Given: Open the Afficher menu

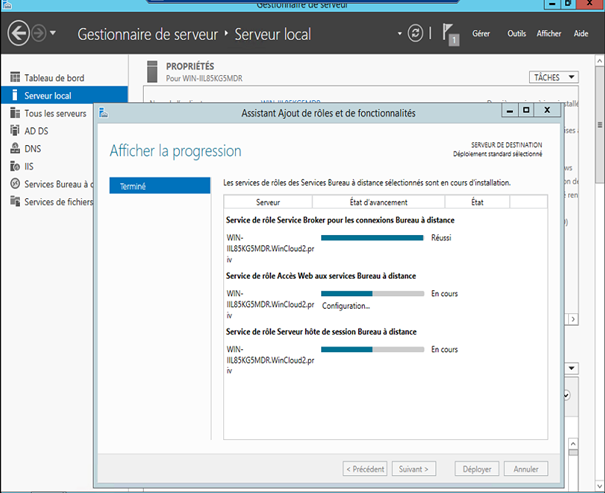Looking at the screenshot, I should (549, 34).
